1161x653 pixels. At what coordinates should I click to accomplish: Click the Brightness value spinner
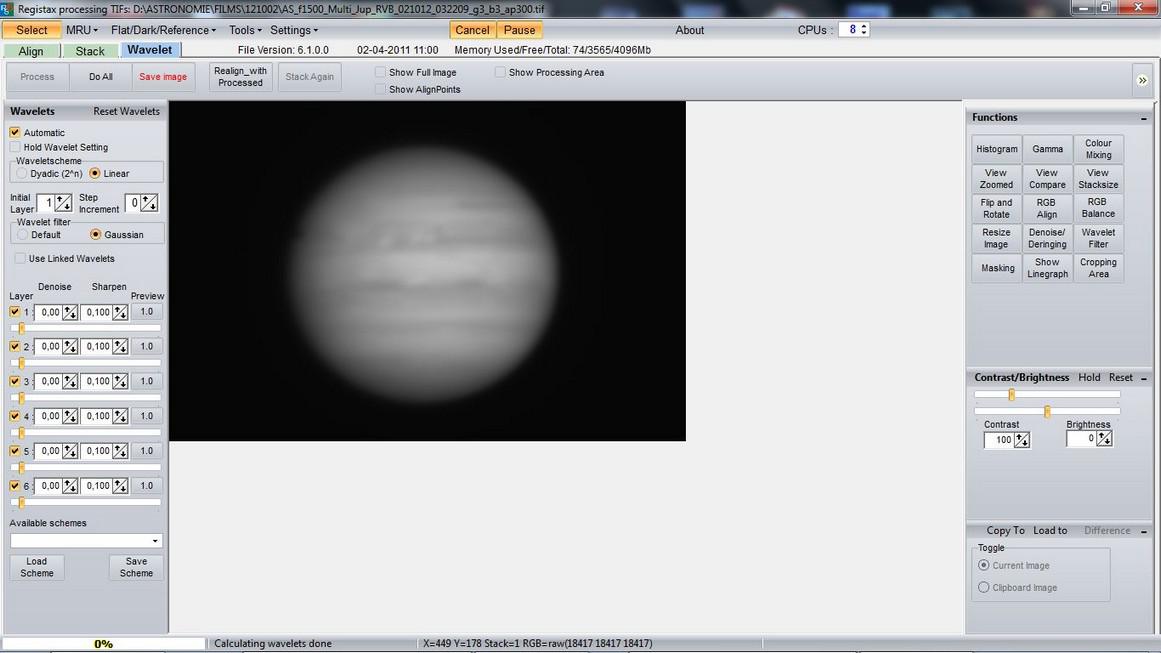coord(1104,439)
